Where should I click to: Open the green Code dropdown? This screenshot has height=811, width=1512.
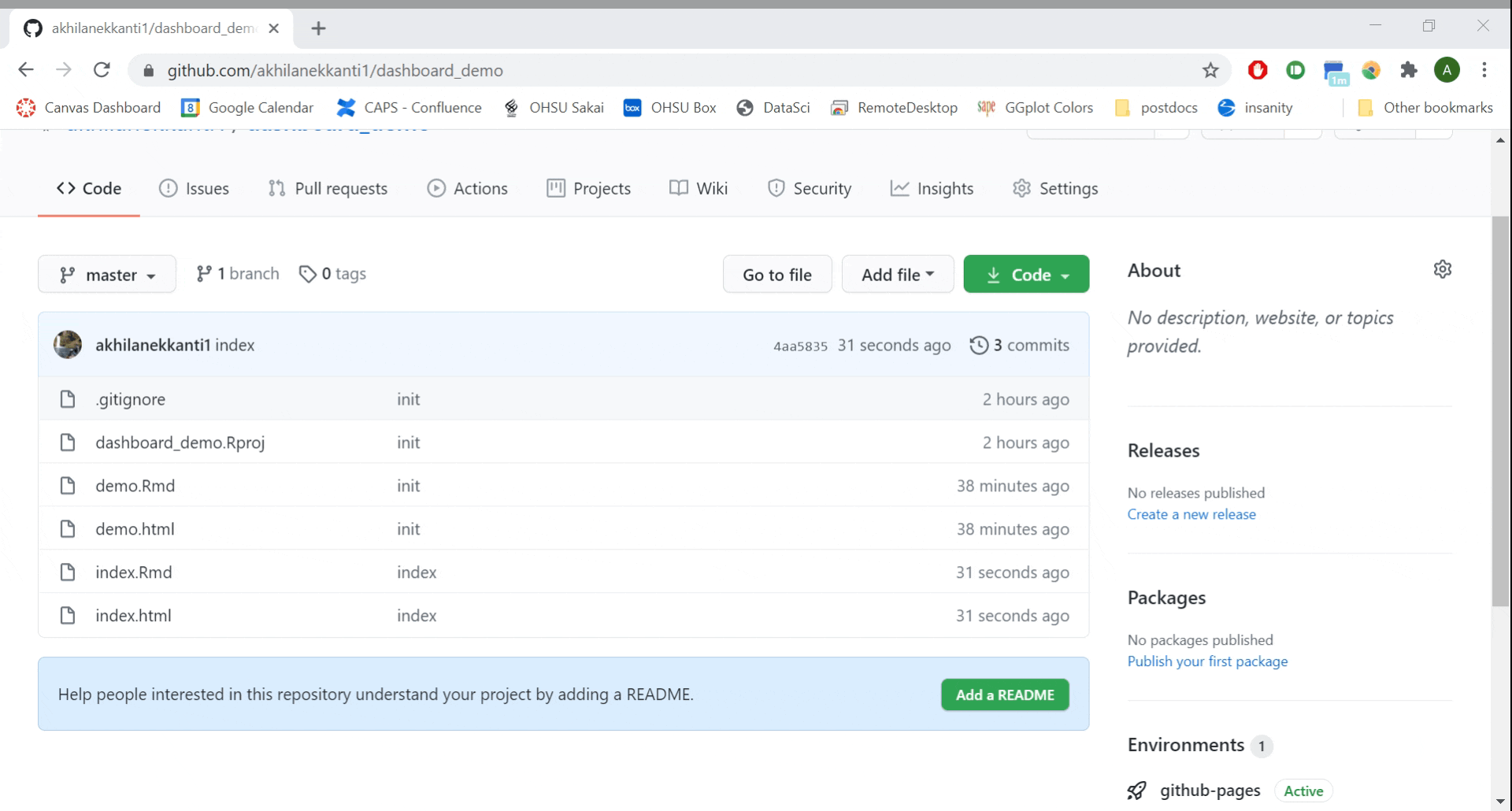pos(1026,275)
